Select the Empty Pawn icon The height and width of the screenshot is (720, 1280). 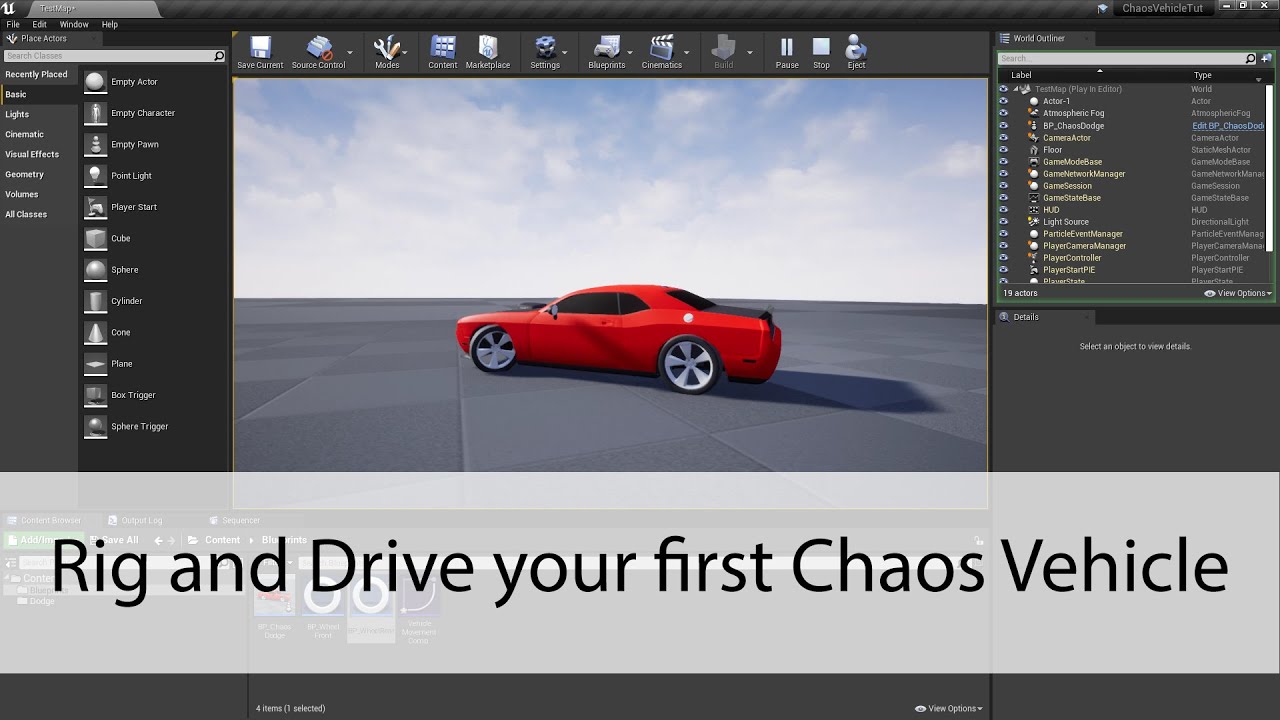point(95,144)
